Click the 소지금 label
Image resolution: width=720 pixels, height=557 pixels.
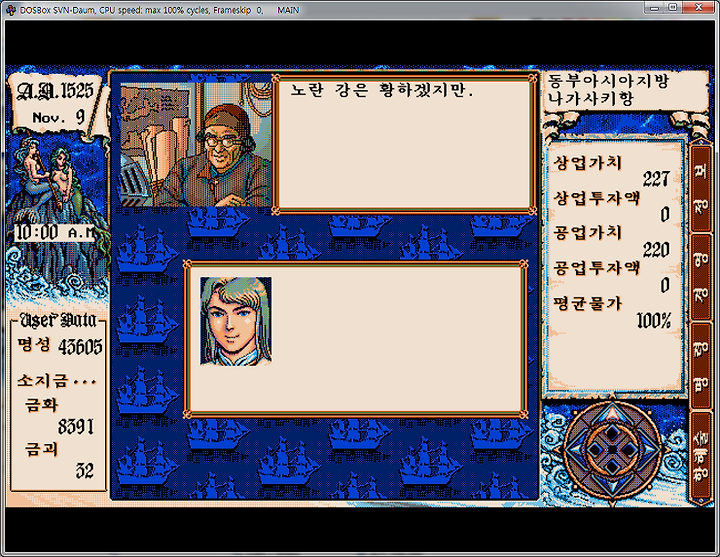(x=57, y=381)
